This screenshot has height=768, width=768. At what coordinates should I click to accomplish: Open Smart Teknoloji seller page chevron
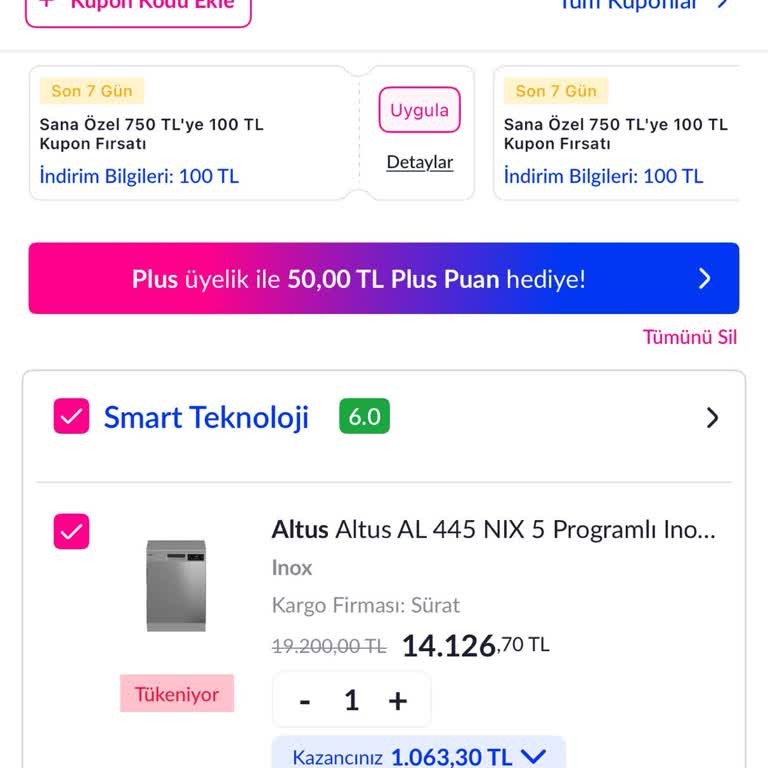coord(712,418)
